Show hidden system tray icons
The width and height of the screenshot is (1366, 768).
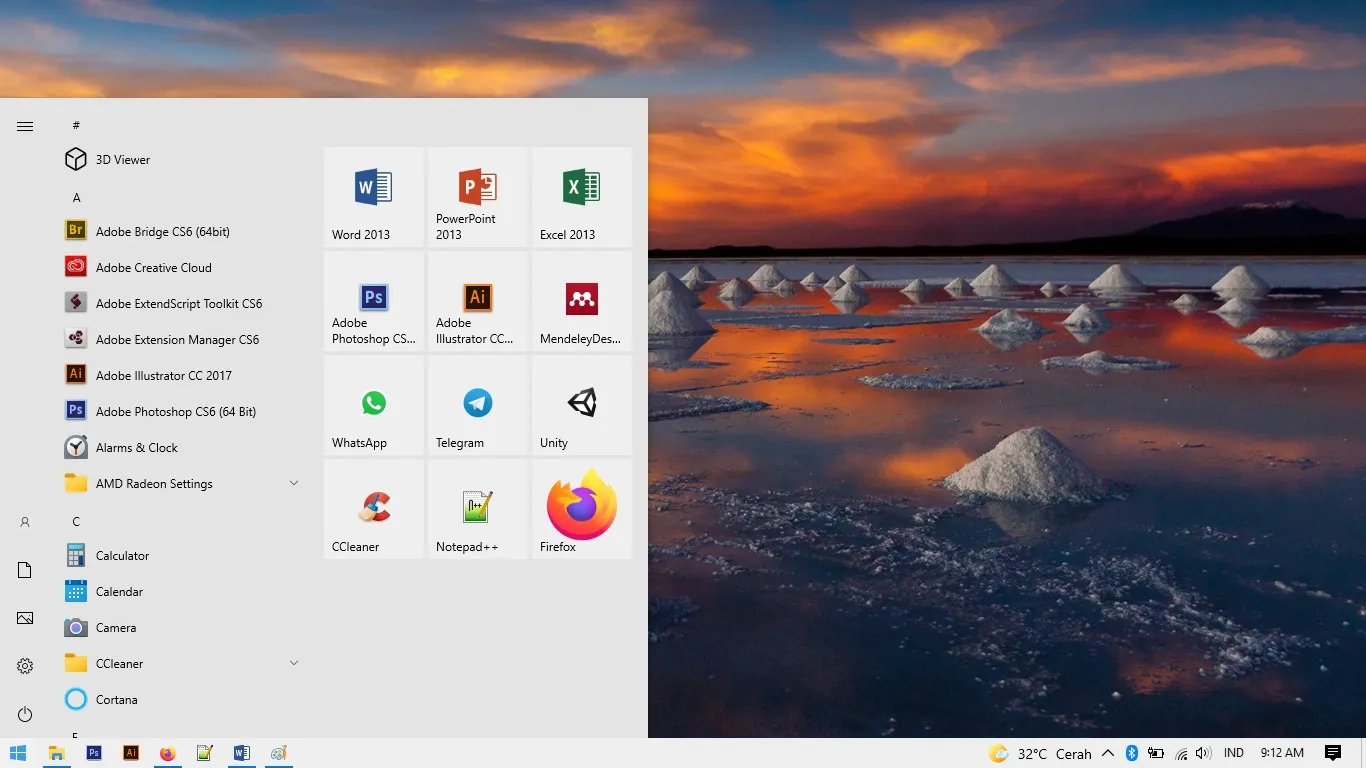click(x=1108, y=753)
